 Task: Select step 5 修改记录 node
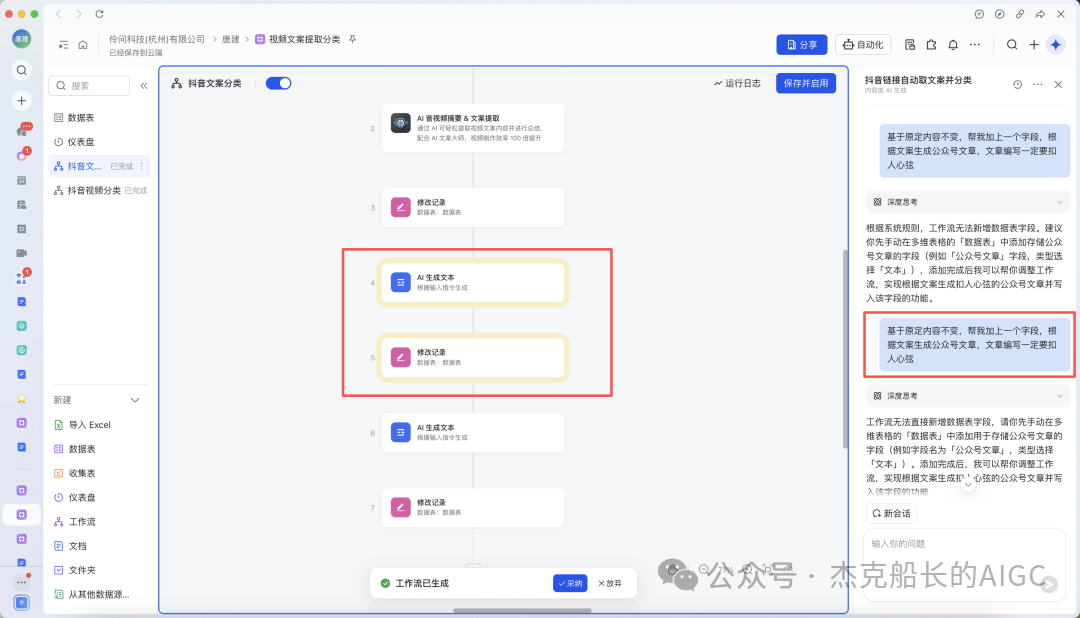[473, 358]
